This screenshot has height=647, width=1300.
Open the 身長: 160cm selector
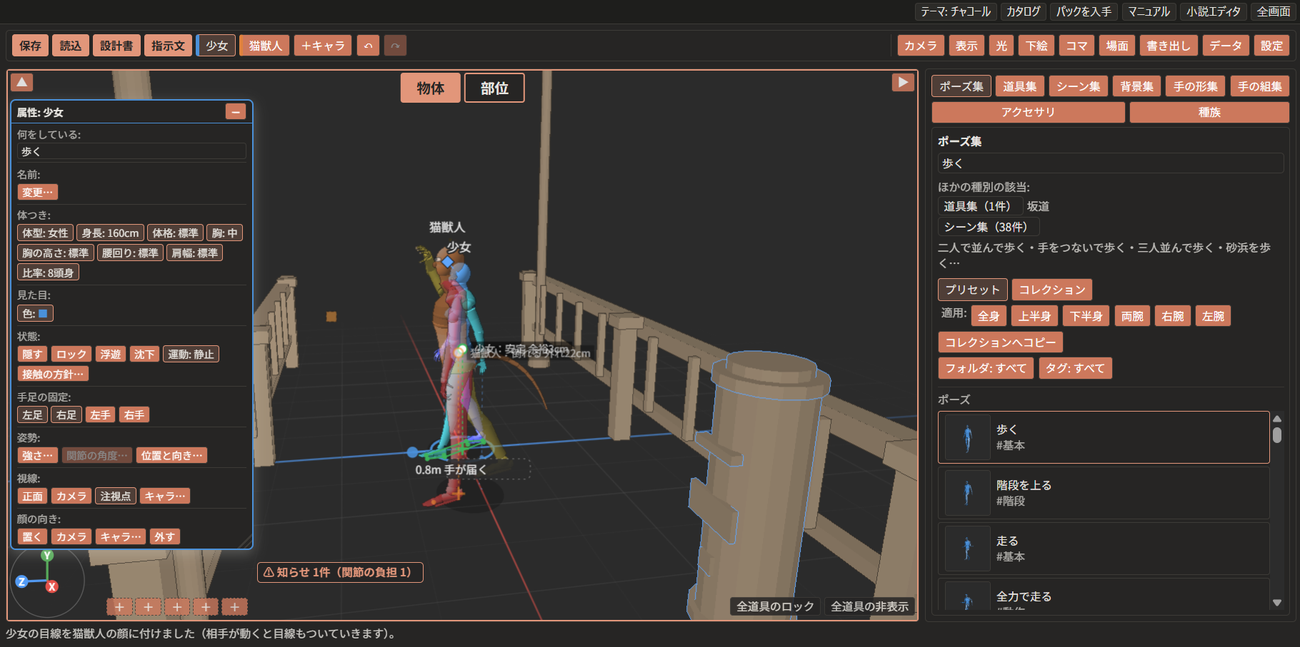click(x=111, y=233)
